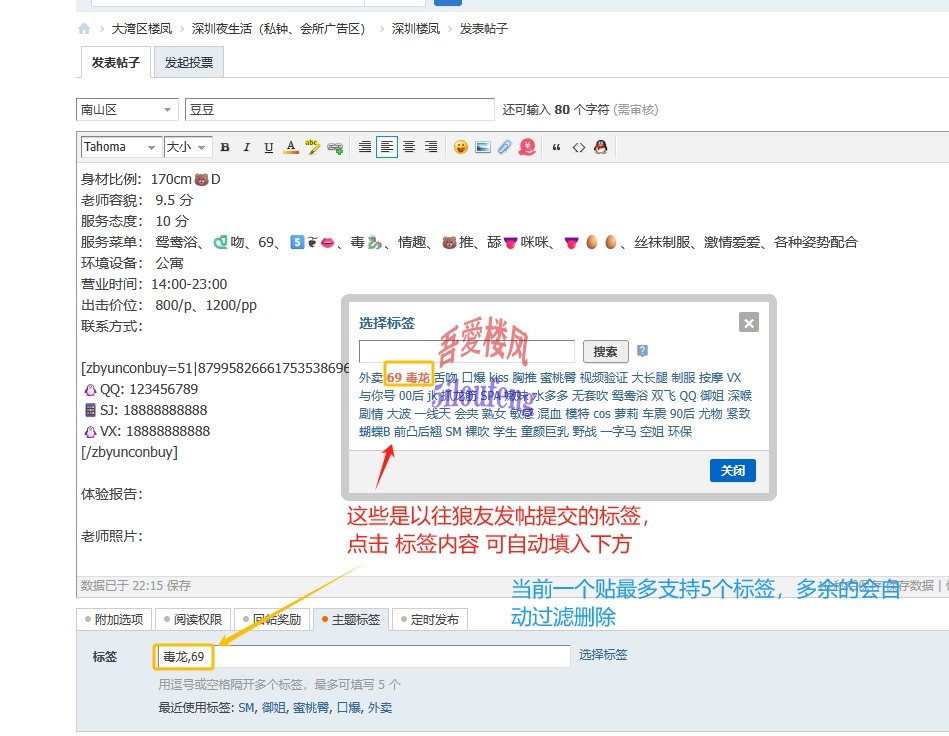Center-align text in the editor
This screenshot has width=949, height=736.
[x=409, y=147]
